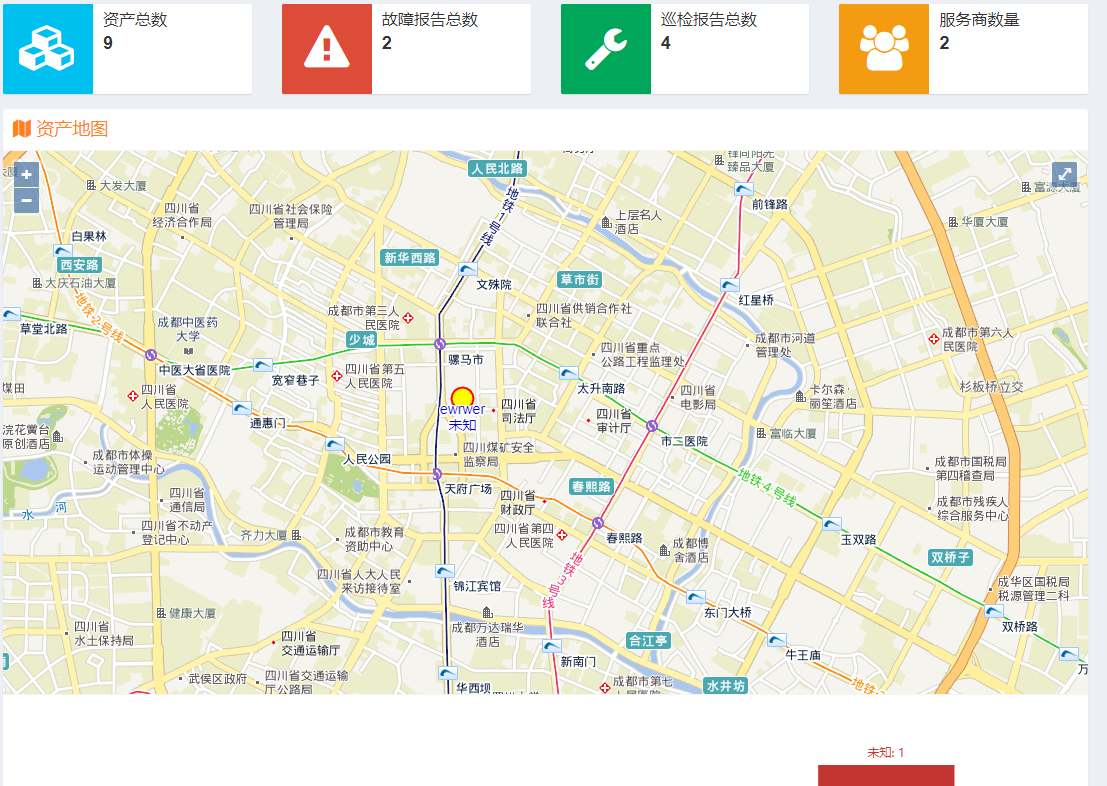The width and height of the screenshot is (1107, 786).
Task: Click the red 未知 chart bar
Action: pyautogui.click(x=885, y=775)
